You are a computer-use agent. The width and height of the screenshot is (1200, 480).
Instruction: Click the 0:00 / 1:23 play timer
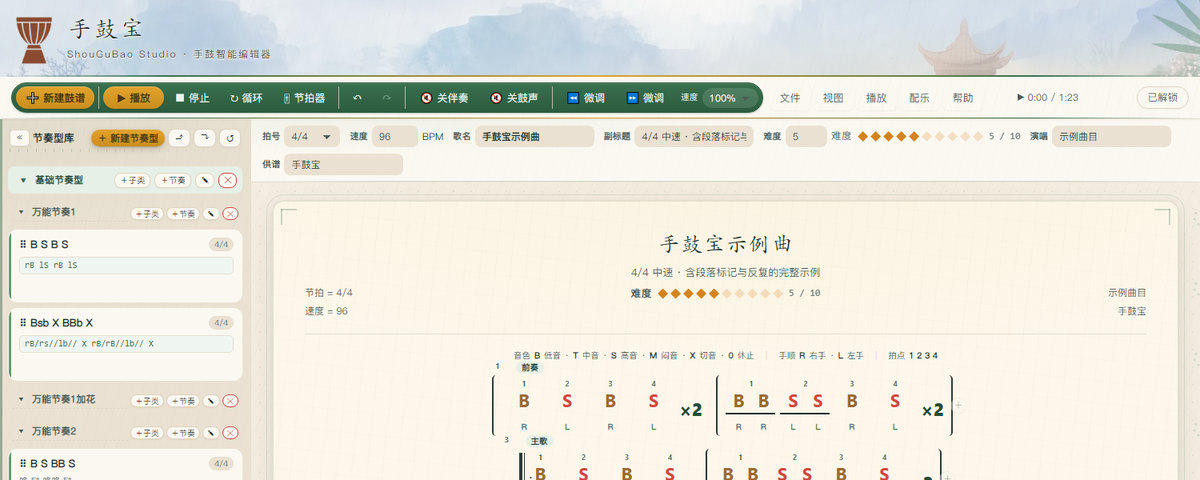1047,98
